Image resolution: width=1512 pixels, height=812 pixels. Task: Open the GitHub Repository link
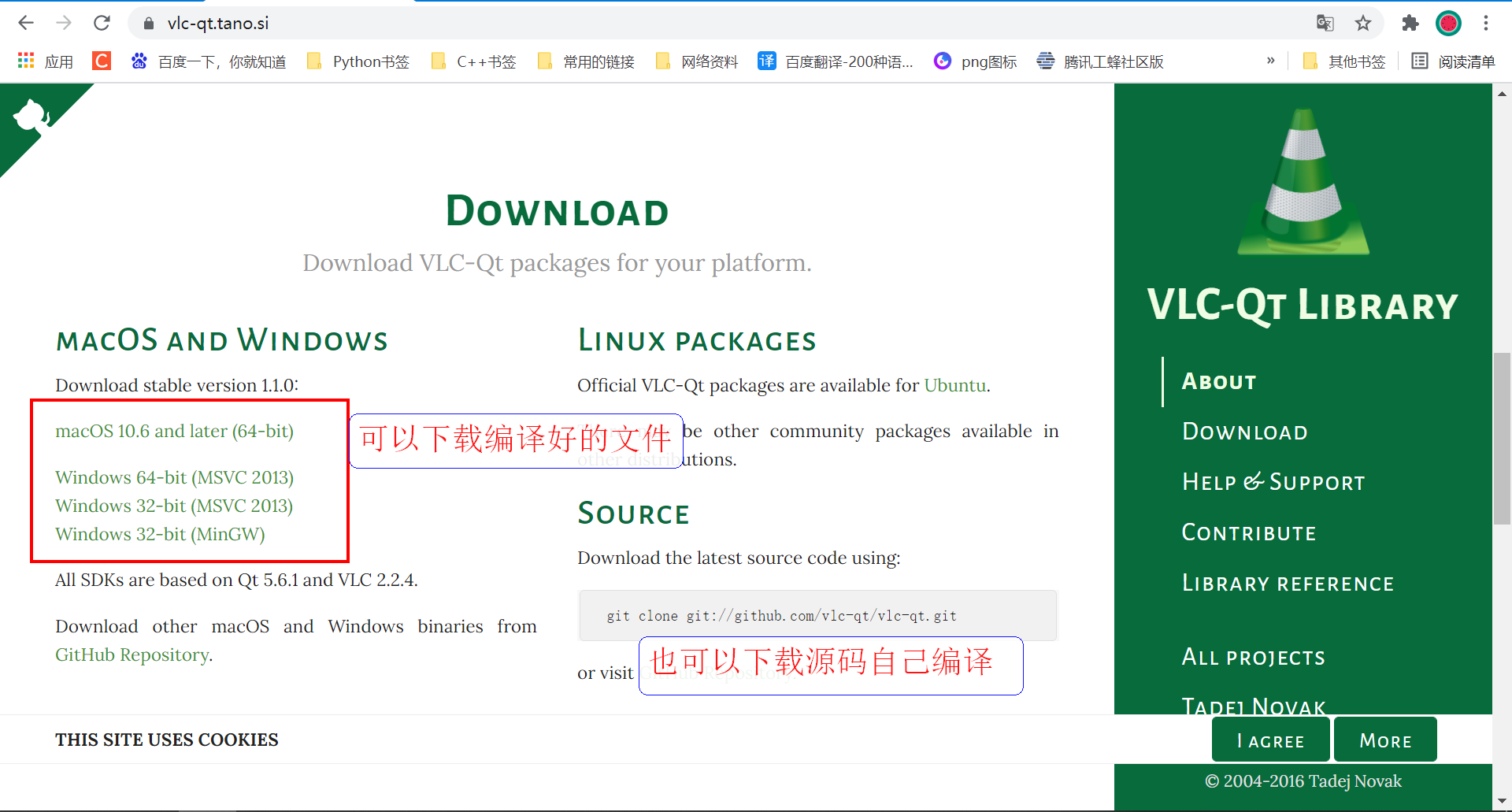132,654
